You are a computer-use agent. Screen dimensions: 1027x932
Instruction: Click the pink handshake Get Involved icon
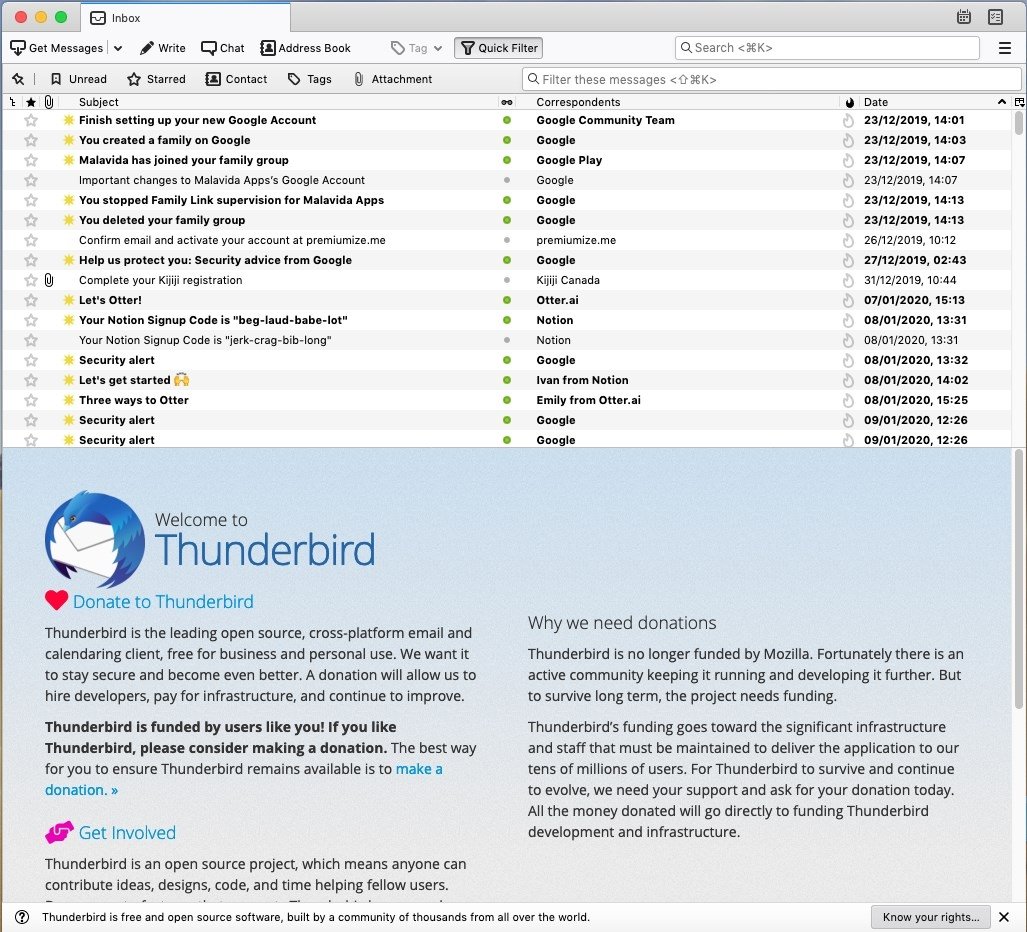coord(59,832)
